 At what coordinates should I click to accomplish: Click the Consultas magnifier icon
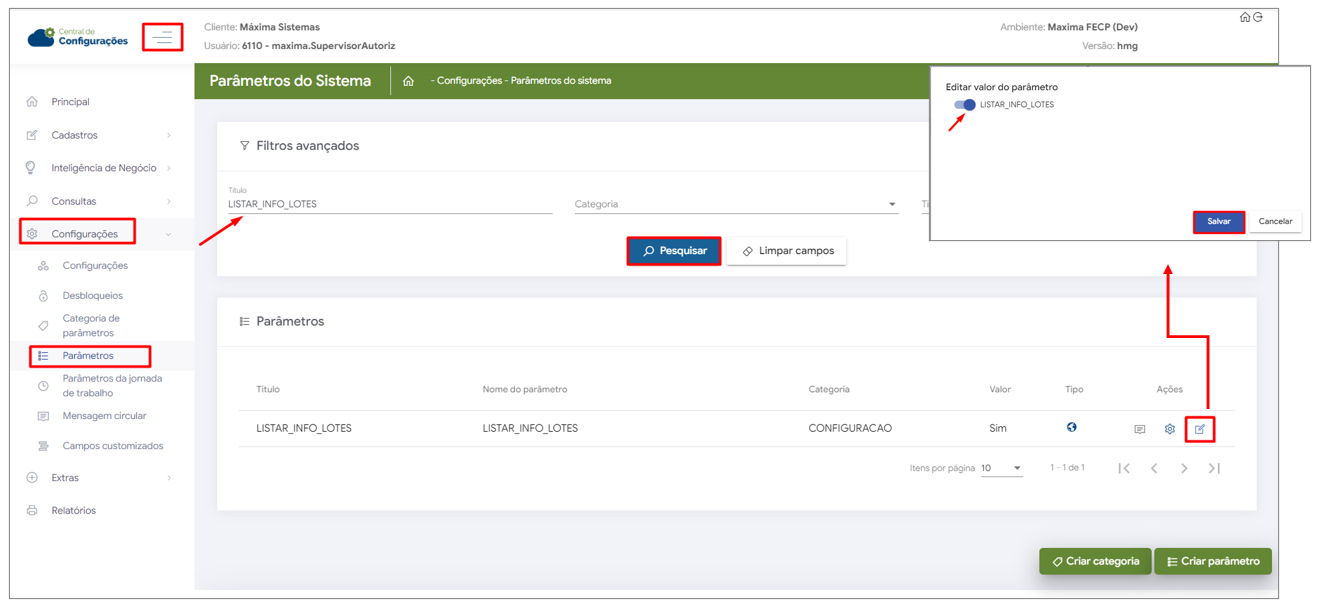pos(32,201)
